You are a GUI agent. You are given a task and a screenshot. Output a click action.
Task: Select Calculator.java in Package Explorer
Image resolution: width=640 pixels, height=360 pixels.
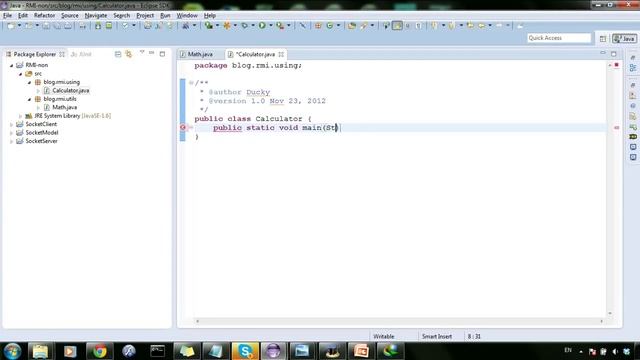[x=70, y=91]
